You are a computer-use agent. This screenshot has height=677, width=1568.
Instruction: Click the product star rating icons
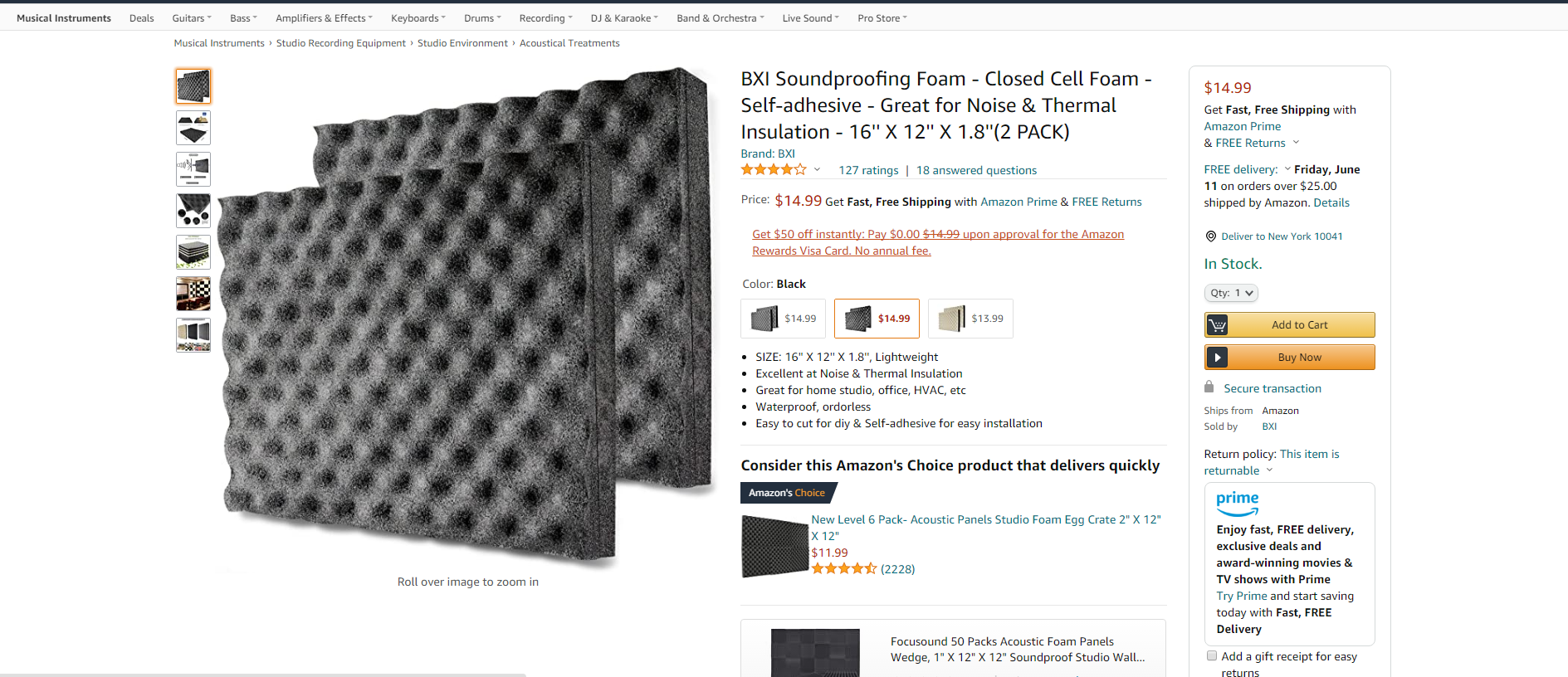tap(774, 170)
